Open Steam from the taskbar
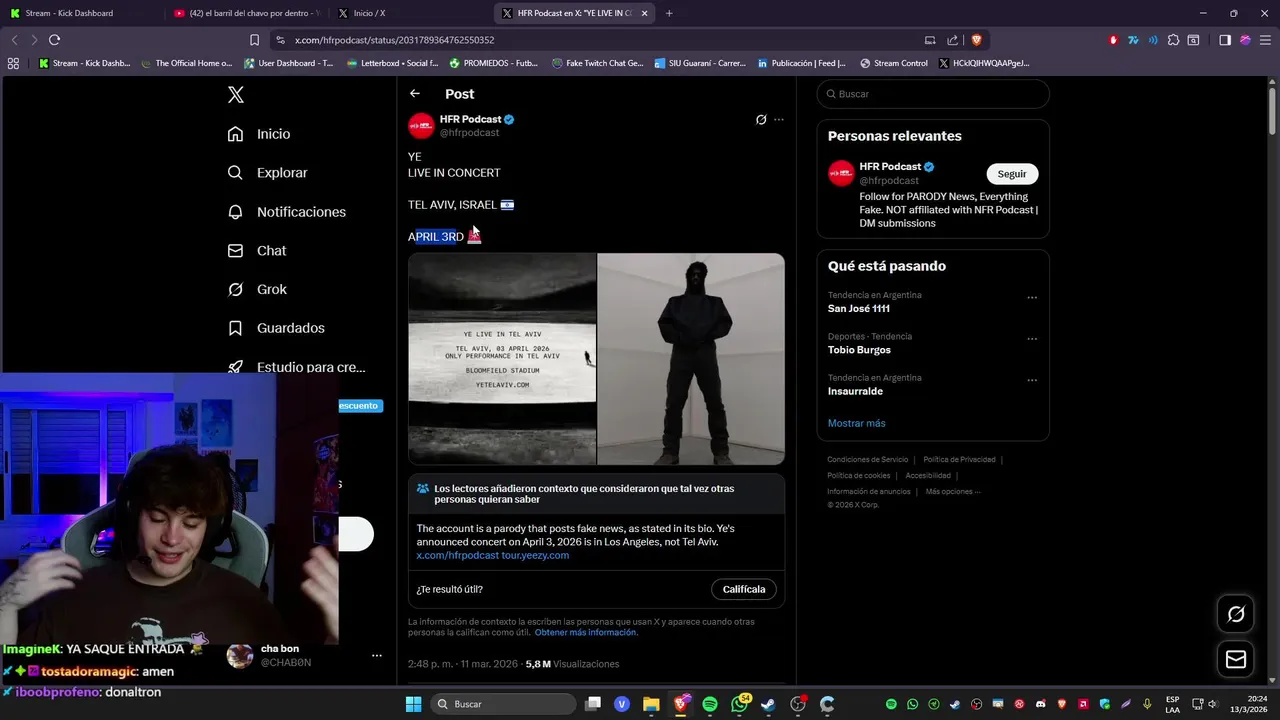The width and height of the screenshot is (1280, 720). point(768,704)
